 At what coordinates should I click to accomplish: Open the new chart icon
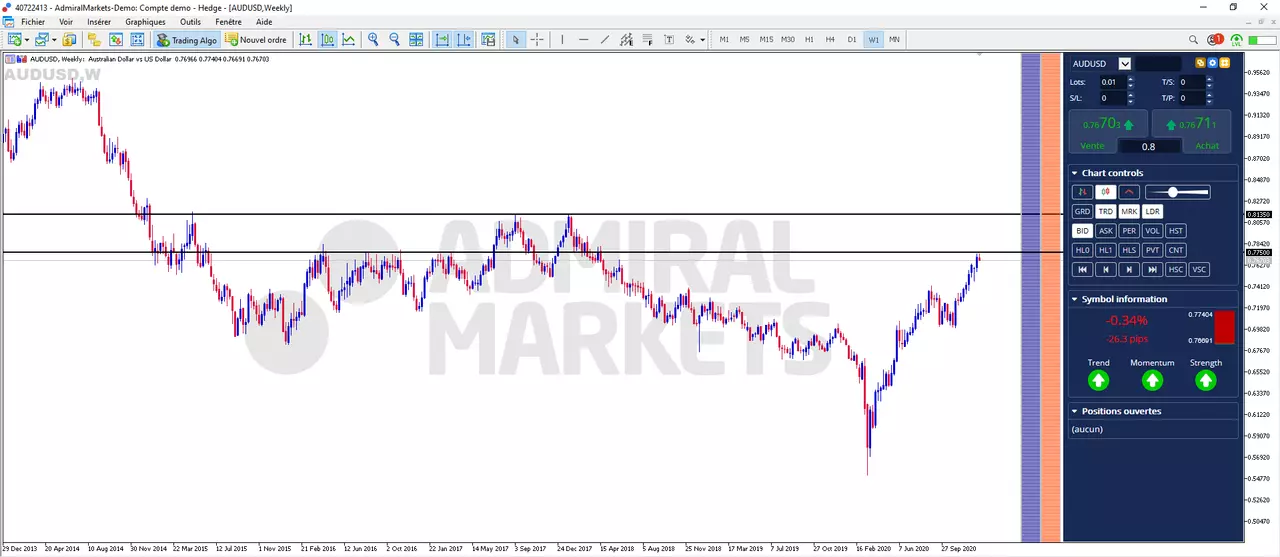coord(16,40)
